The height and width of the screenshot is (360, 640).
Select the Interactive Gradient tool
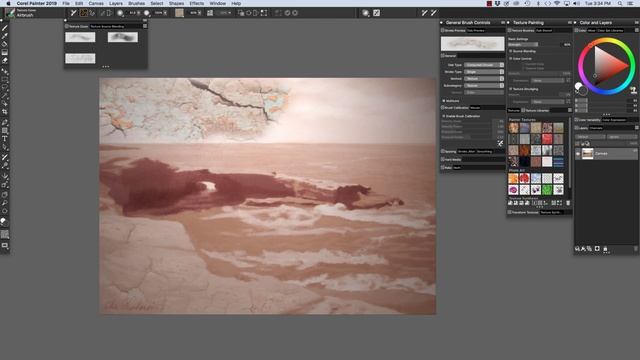4,52
